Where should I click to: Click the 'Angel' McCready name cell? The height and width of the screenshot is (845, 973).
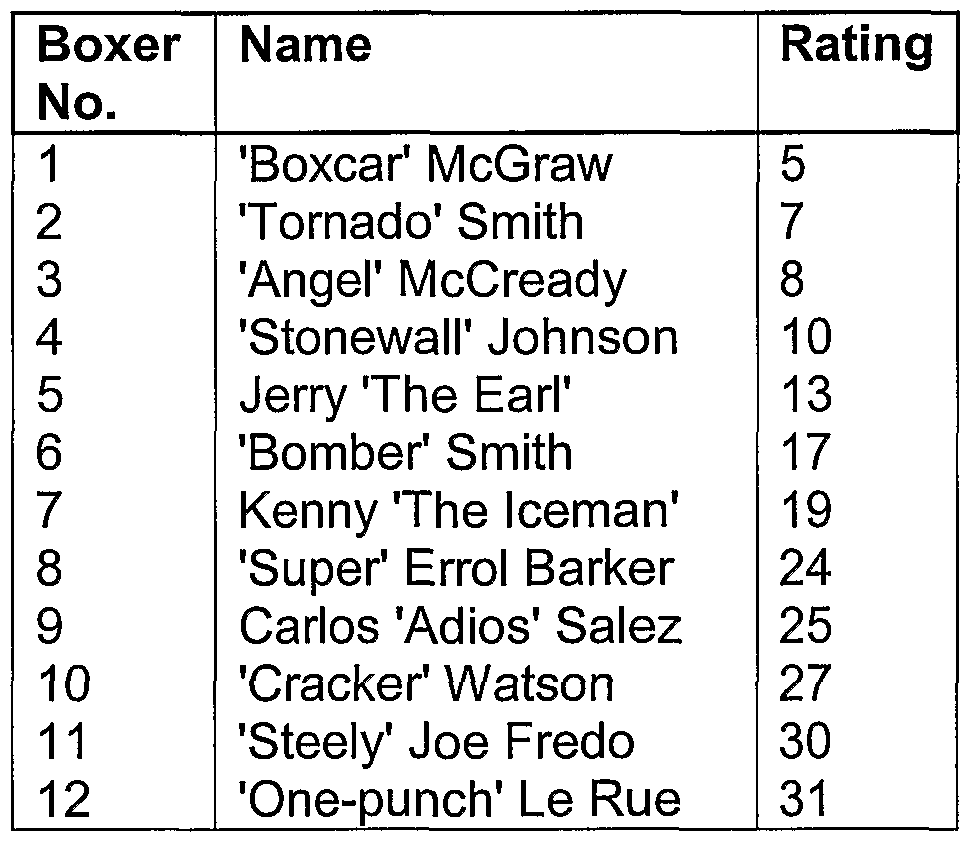click(x=432, y=280)
